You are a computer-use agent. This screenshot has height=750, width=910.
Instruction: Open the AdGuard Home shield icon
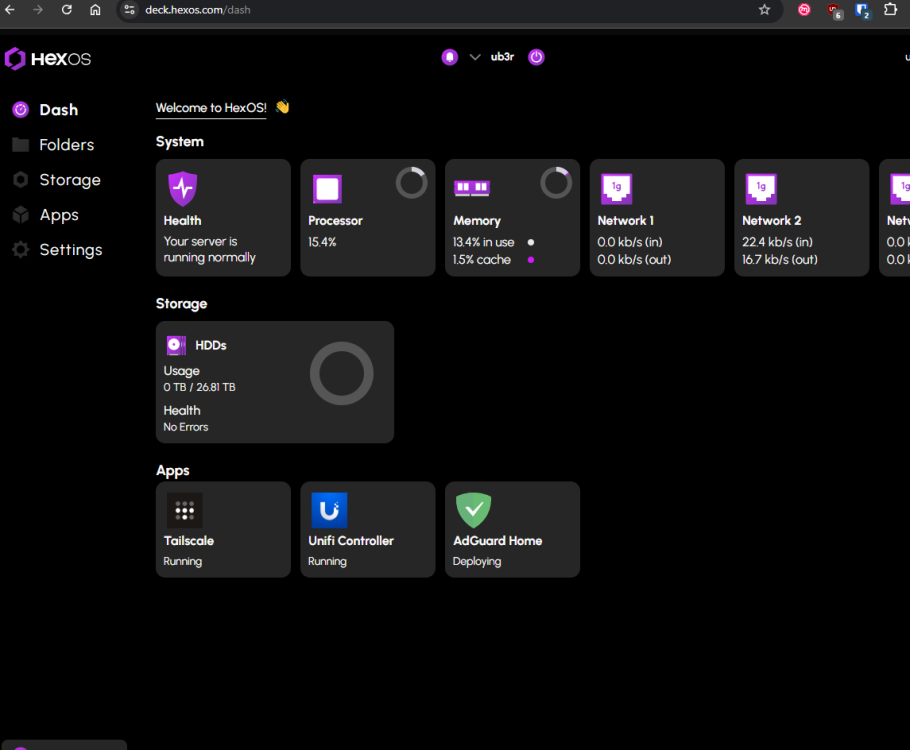[x=473, y=510]
